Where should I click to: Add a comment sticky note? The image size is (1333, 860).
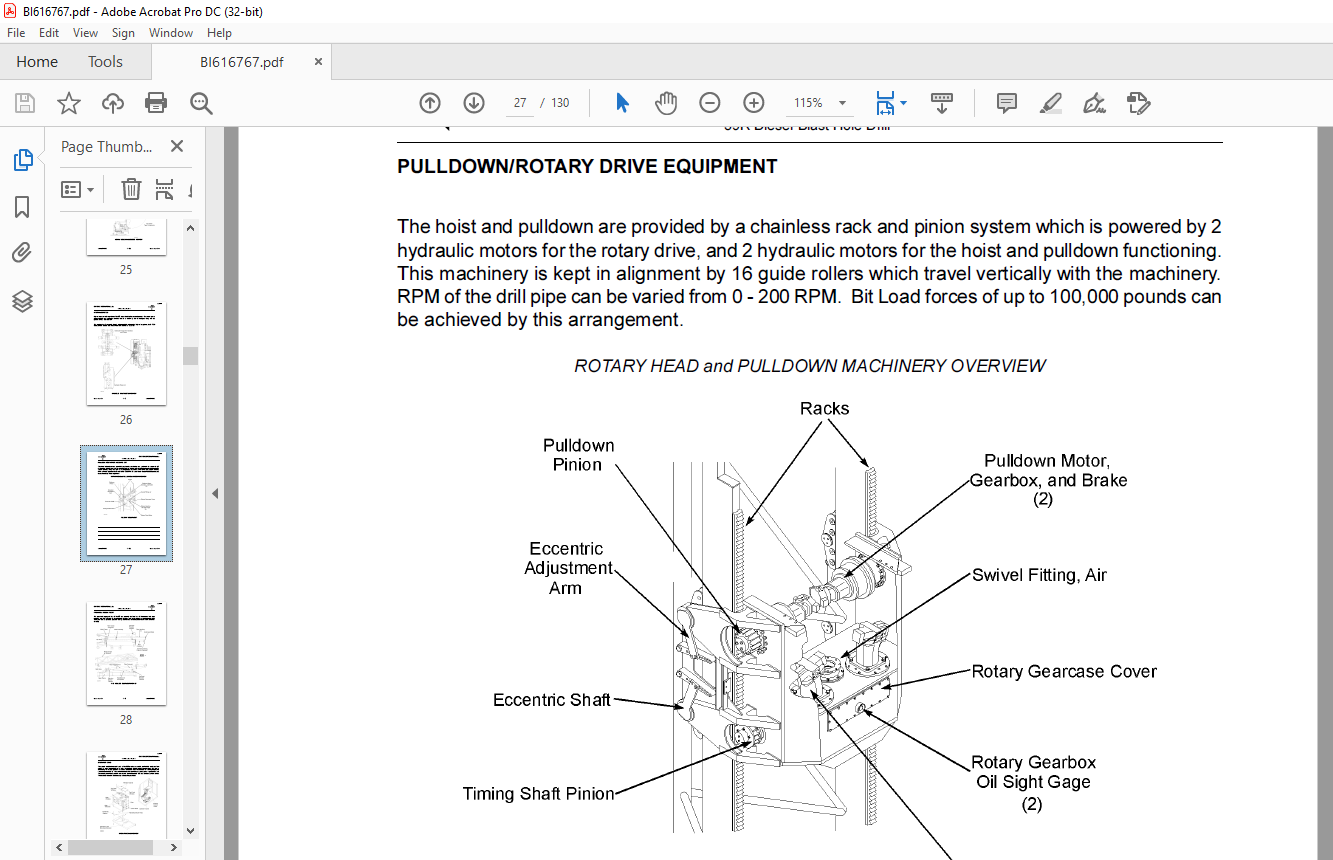1007,103
